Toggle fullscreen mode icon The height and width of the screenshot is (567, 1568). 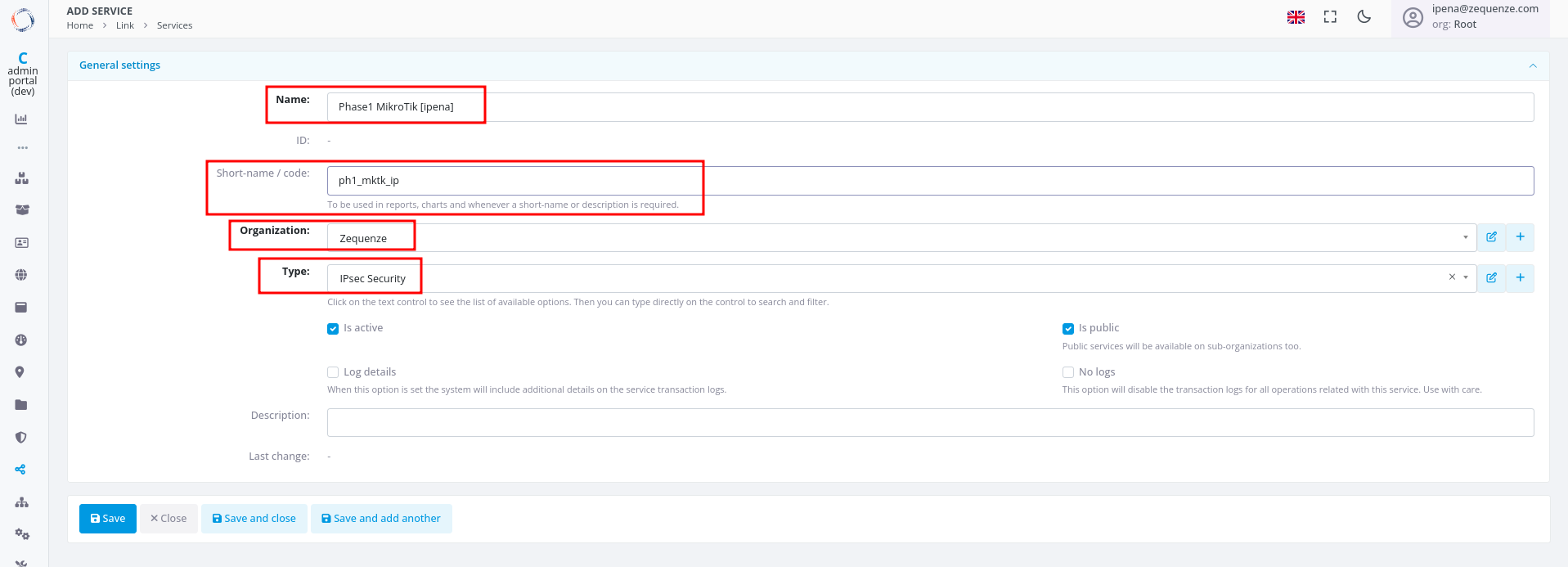tap(1330, 17)
